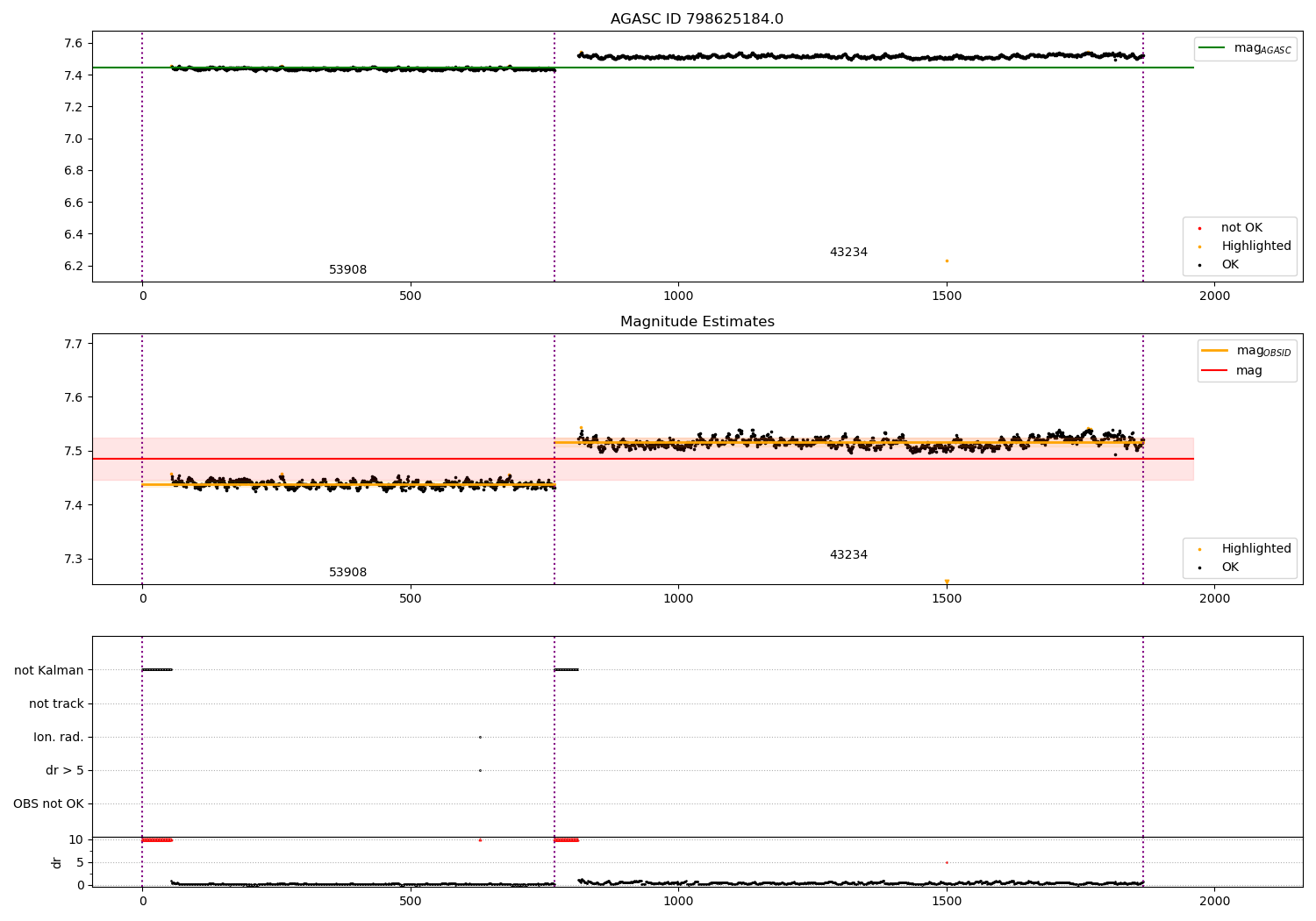Click the red 'mag' legend line sample

1214,370
